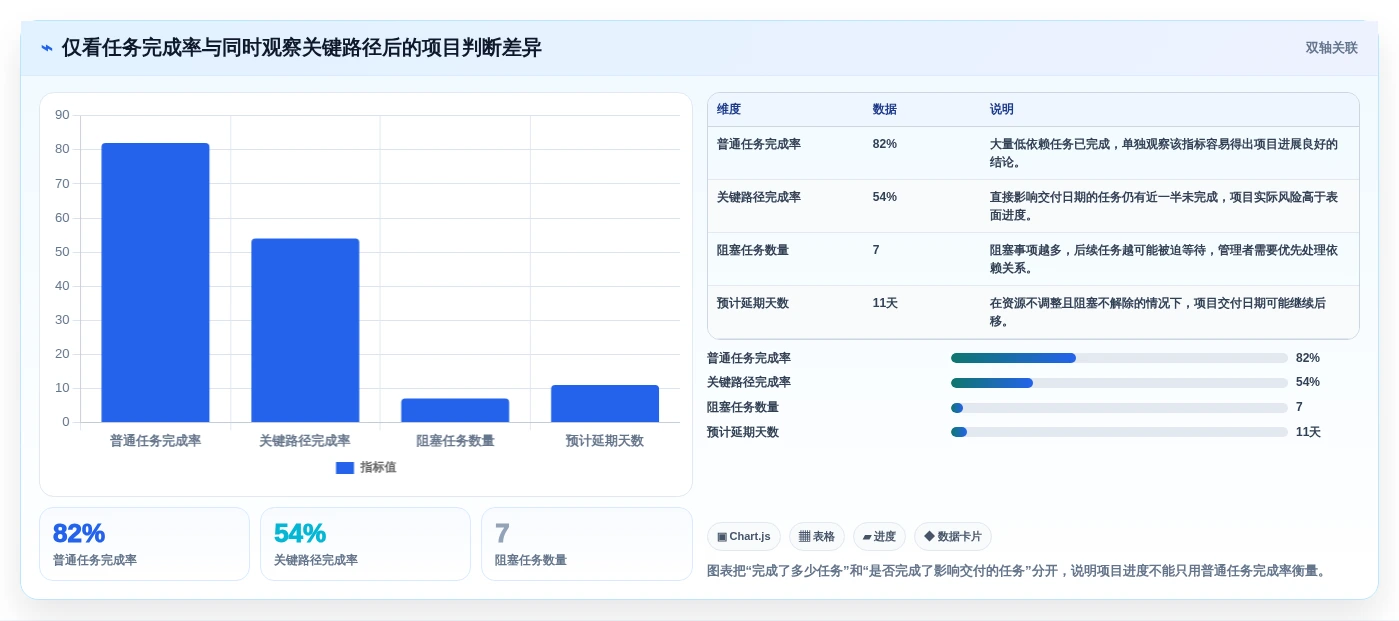
Task: Click the 82% value in the table
Action: (885, 144)
